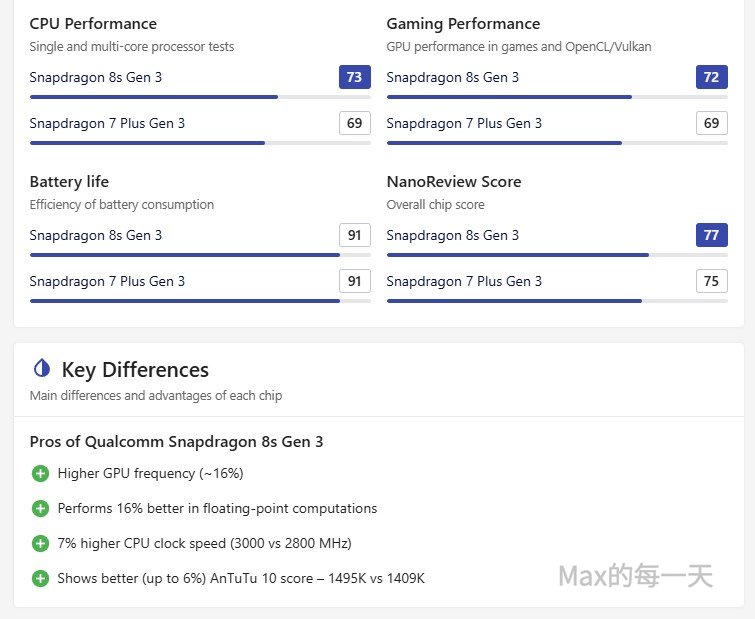The width and height of the screenshot is (755, 619).
Task: Click Pros of Qualcomm Snapdragon 8s Gen 3 heading
Action: tap(176, 442)
